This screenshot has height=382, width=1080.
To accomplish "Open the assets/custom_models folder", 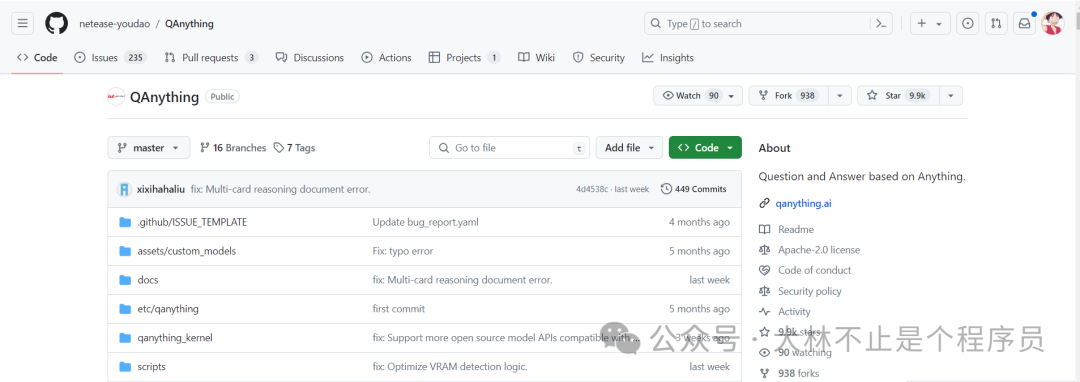I will click(187, 251).
